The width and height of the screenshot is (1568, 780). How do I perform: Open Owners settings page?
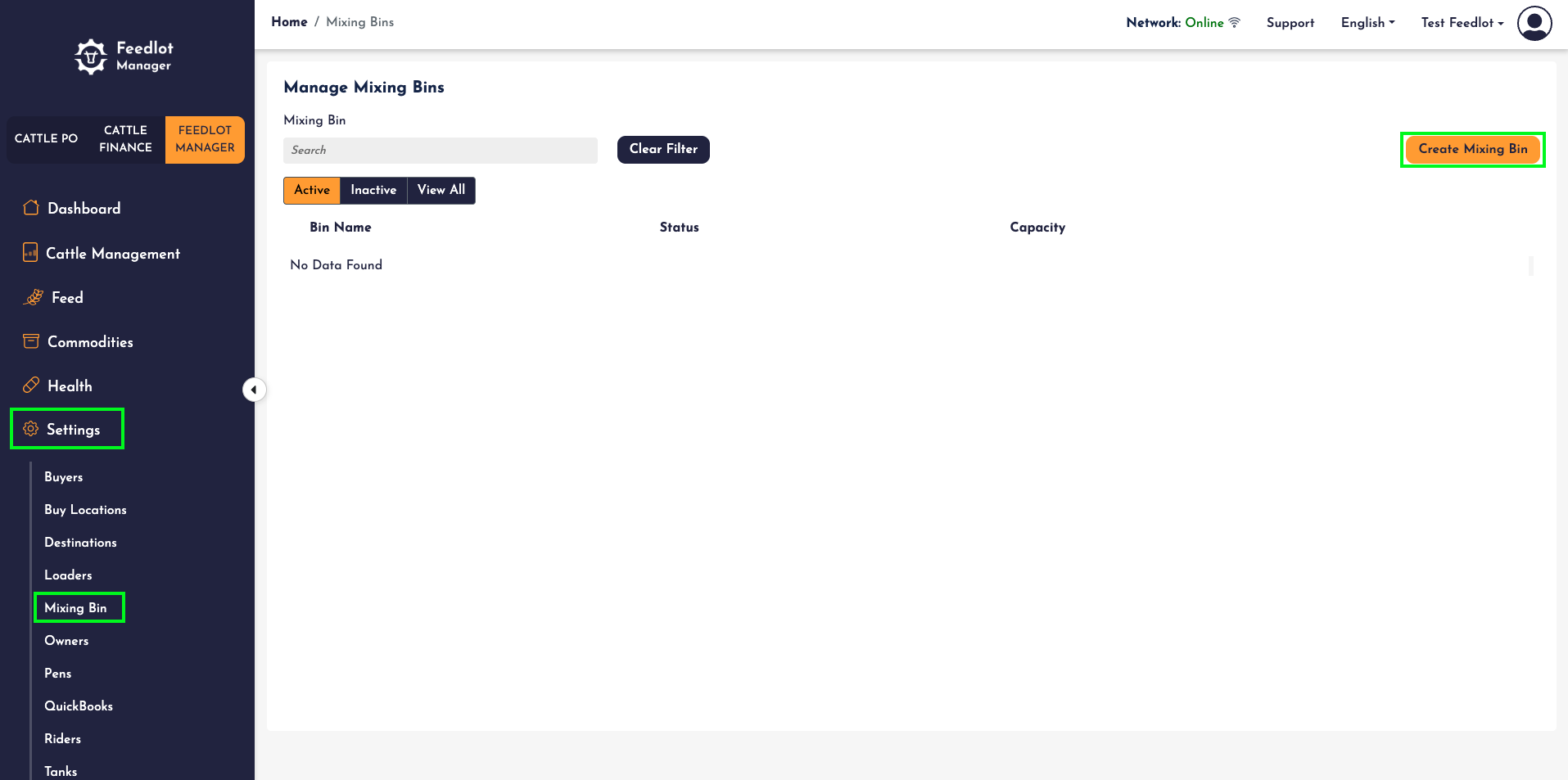66,641
